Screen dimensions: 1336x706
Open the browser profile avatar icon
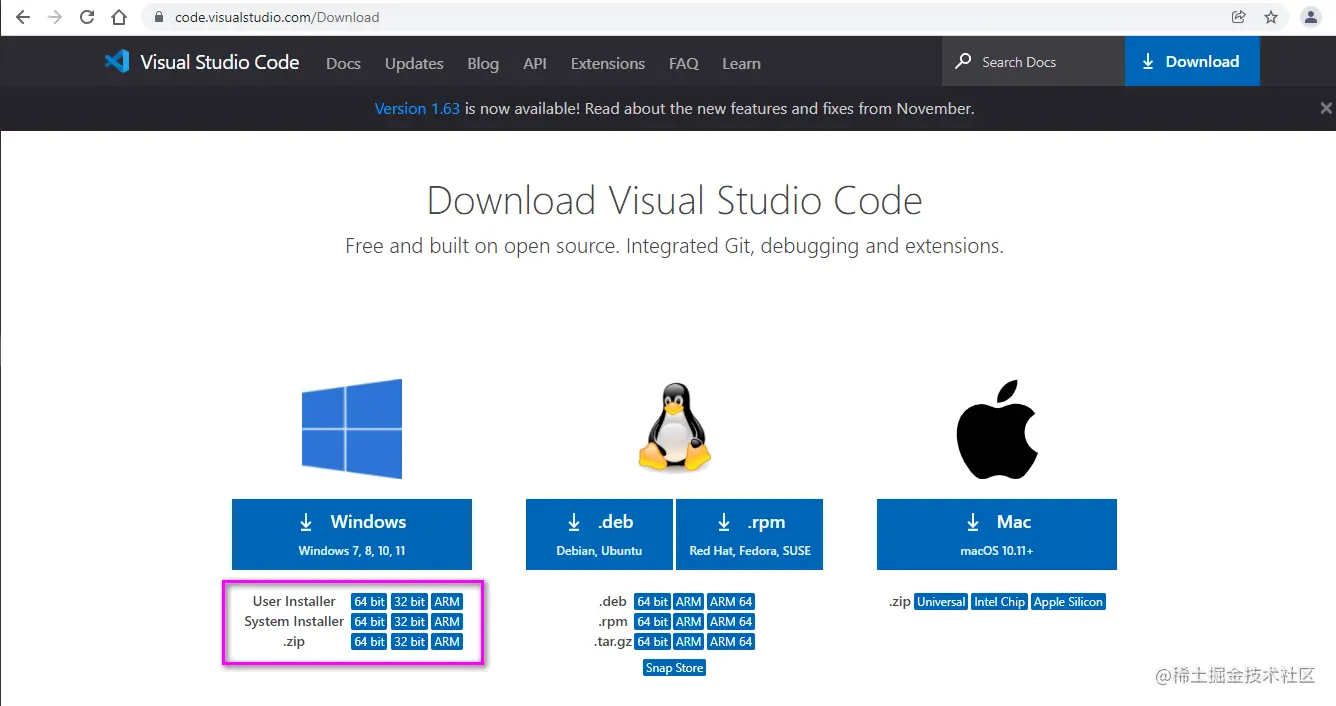coord(1310,17)
